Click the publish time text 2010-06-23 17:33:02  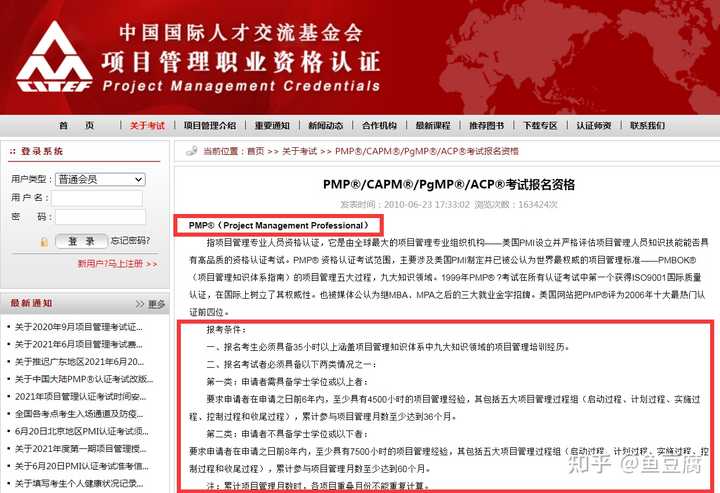coord(427,205)
